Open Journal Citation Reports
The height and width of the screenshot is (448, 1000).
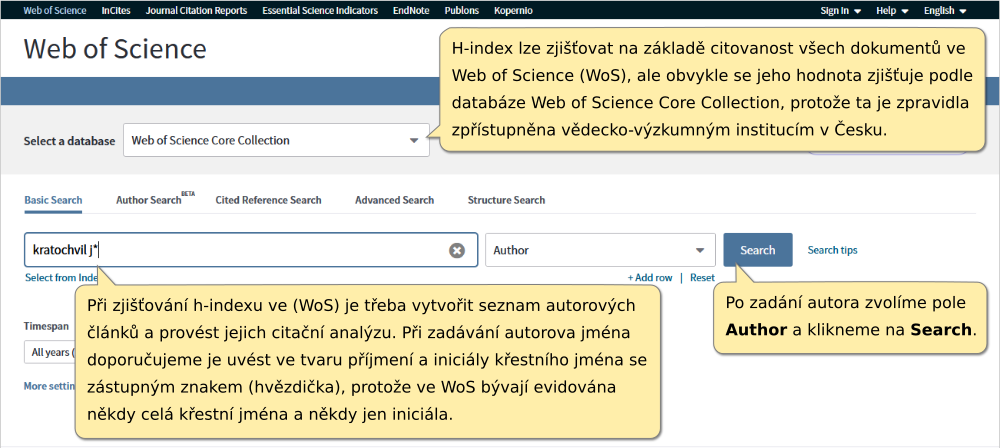pyautogui.click(x=196, y=10)
